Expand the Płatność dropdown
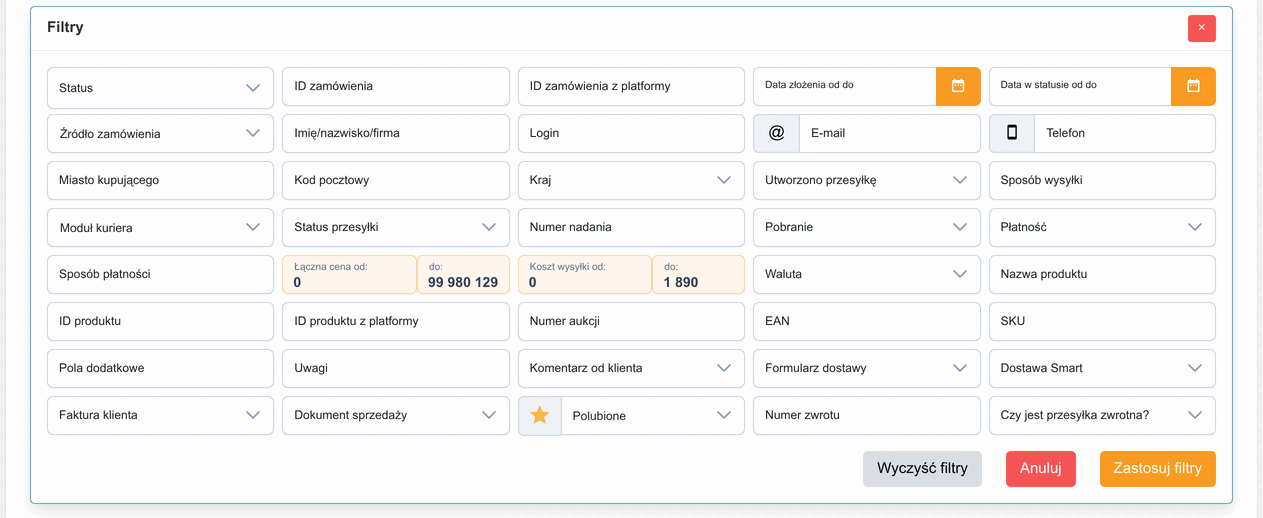 point(1102,227)
